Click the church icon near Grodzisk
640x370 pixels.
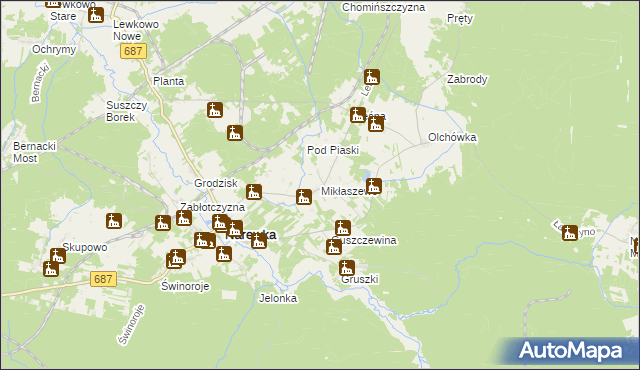pyautogui.click(x=254, y=192)
